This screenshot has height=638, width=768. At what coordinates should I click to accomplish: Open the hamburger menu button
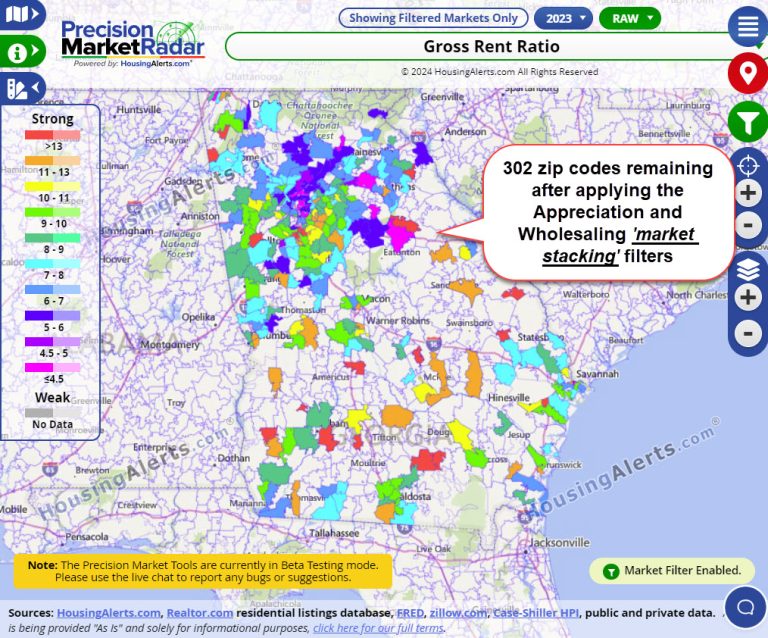click(x=747, y=27)
